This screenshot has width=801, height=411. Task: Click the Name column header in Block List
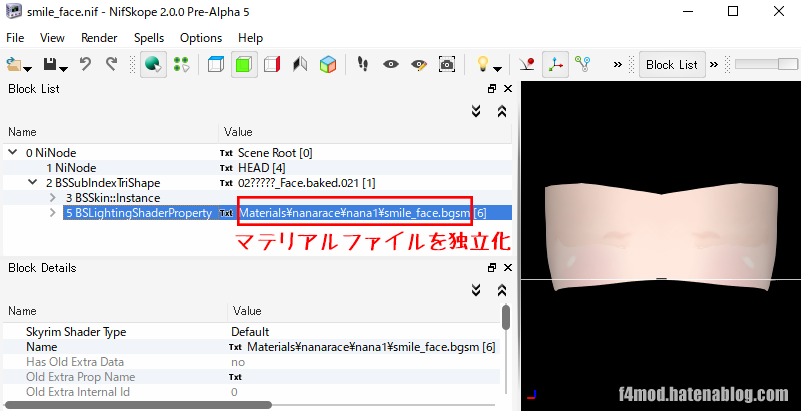click(111, 132)
